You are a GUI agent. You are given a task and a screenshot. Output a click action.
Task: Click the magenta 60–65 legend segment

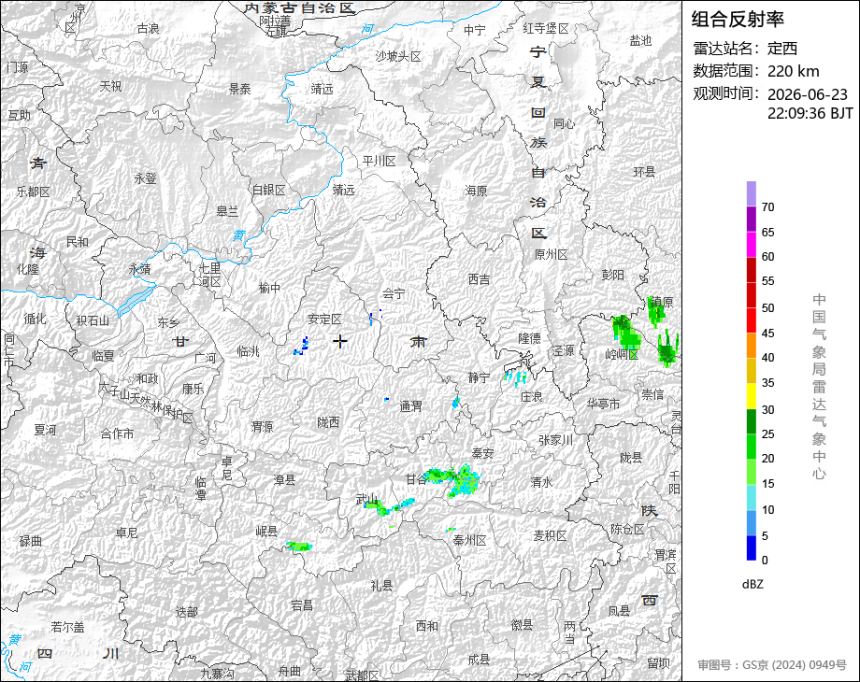coord(751,245)
